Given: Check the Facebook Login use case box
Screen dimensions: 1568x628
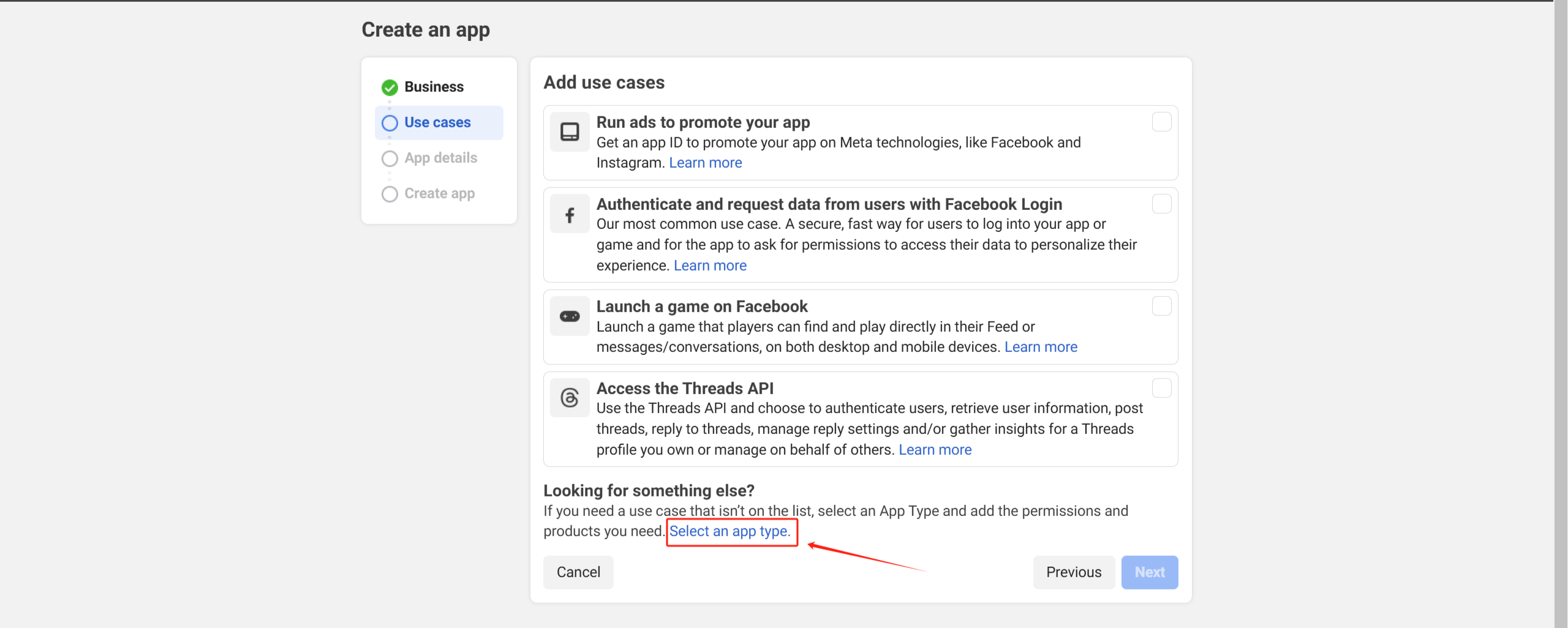Looking at the screenshot, I should (x=1161, y=204).
